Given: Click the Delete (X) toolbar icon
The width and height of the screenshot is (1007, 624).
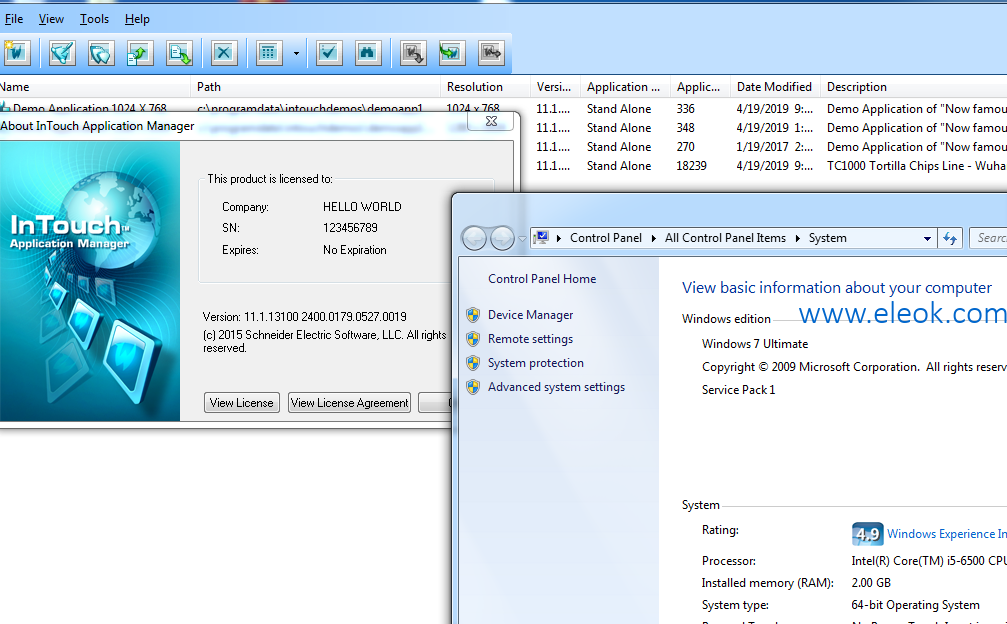Looking at the screenshot, I should (223, 53).
